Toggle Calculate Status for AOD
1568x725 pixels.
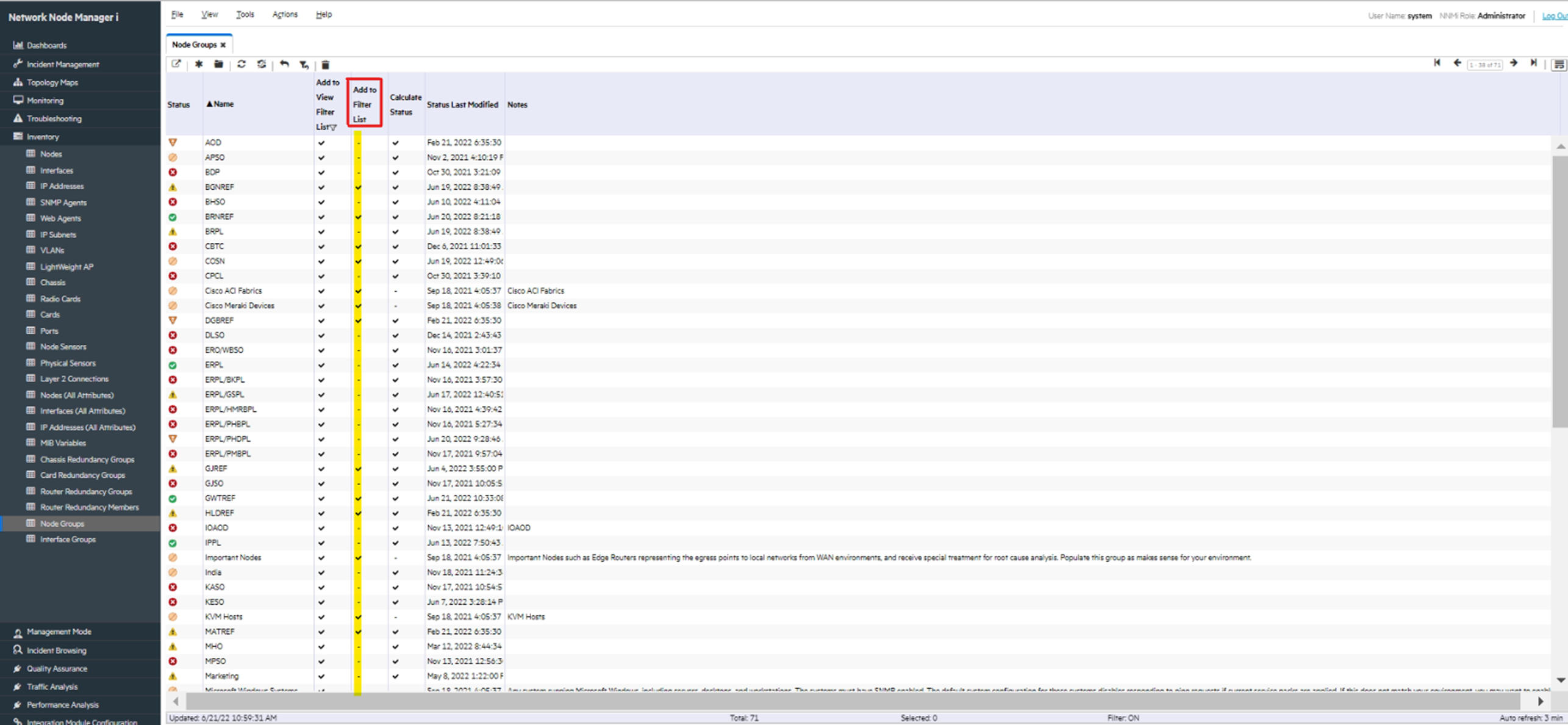tap(395, 142)
